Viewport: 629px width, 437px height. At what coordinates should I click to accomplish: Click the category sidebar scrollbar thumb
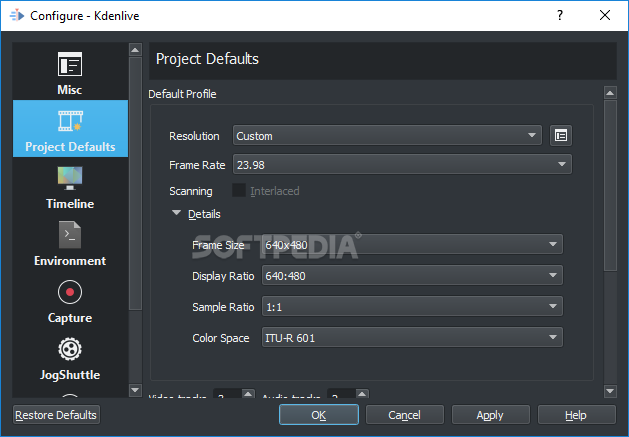pos(135,183)
